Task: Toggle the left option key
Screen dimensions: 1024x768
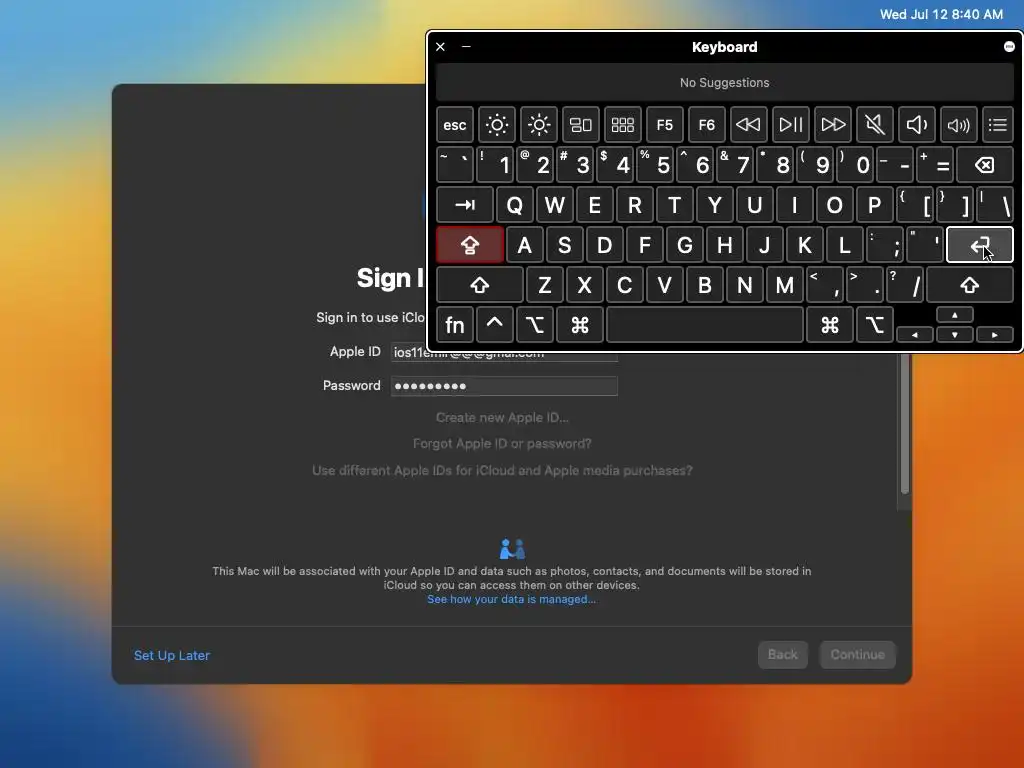Action: pyautogui.click(x=535, y=325)
